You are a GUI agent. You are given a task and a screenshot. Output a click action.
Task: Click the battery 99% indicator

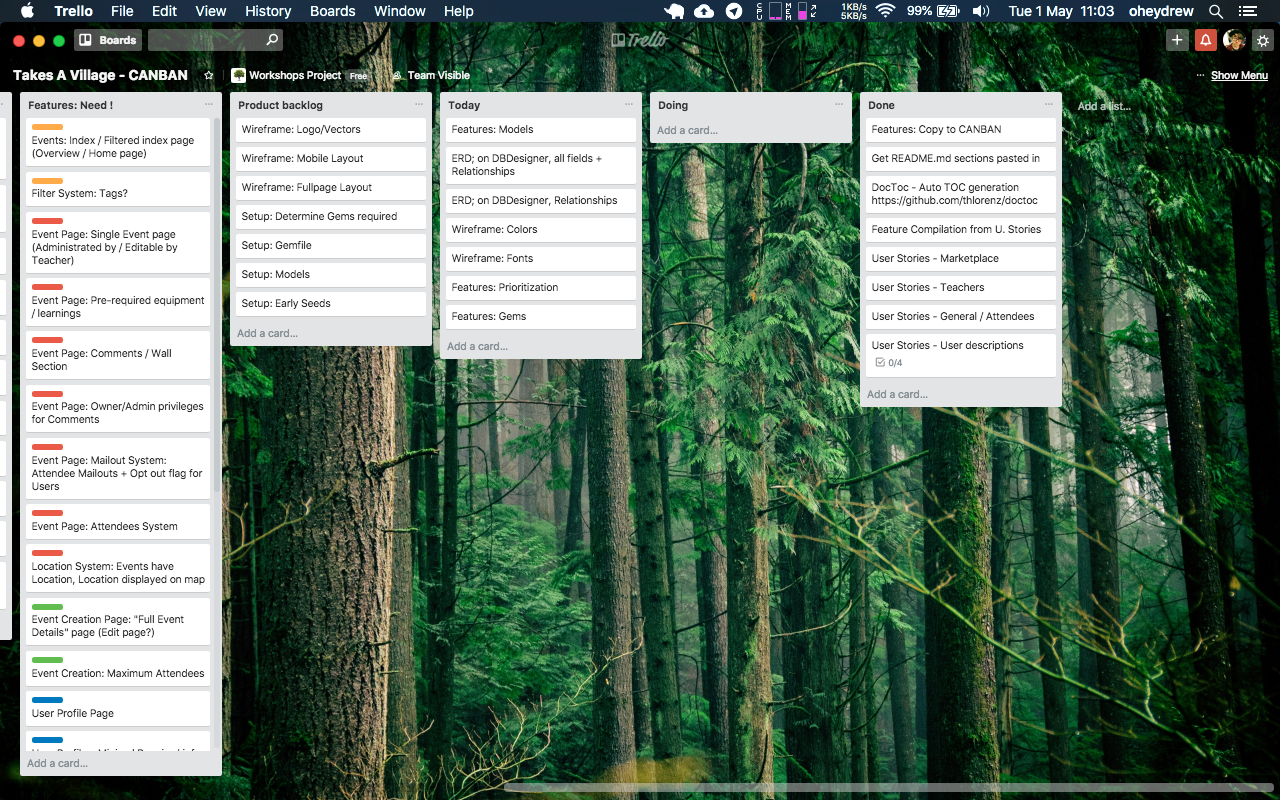point(932,11)
